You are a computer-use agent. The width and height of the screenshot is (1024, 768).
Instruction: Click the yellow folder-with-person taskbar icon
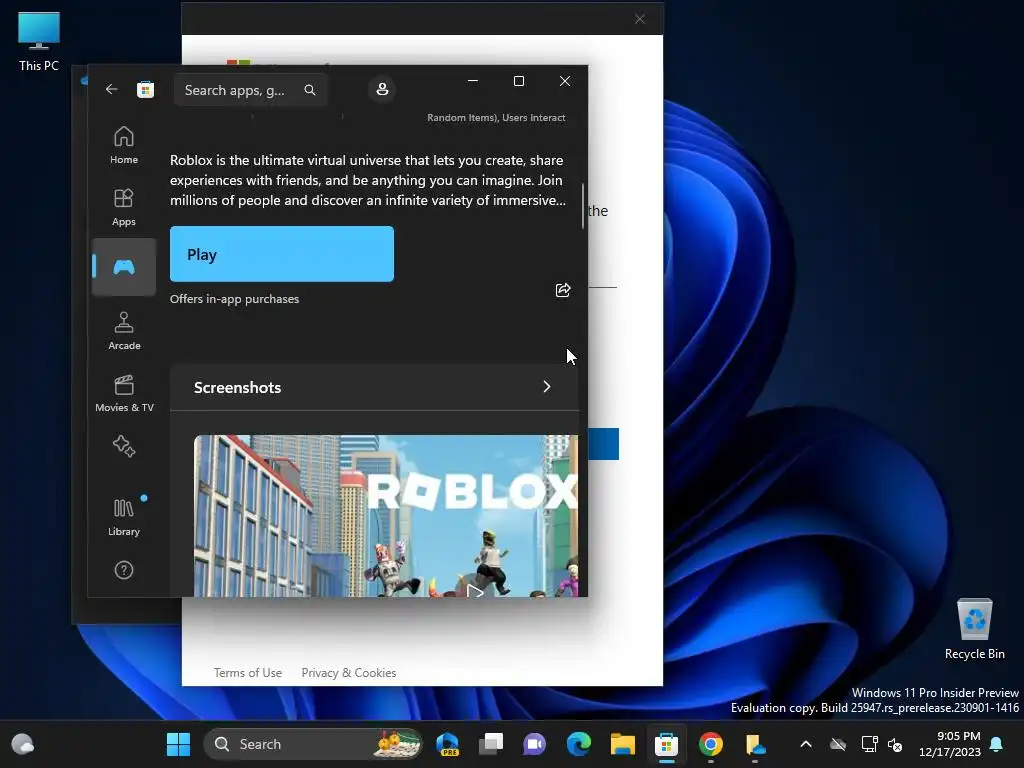point(755,744)
